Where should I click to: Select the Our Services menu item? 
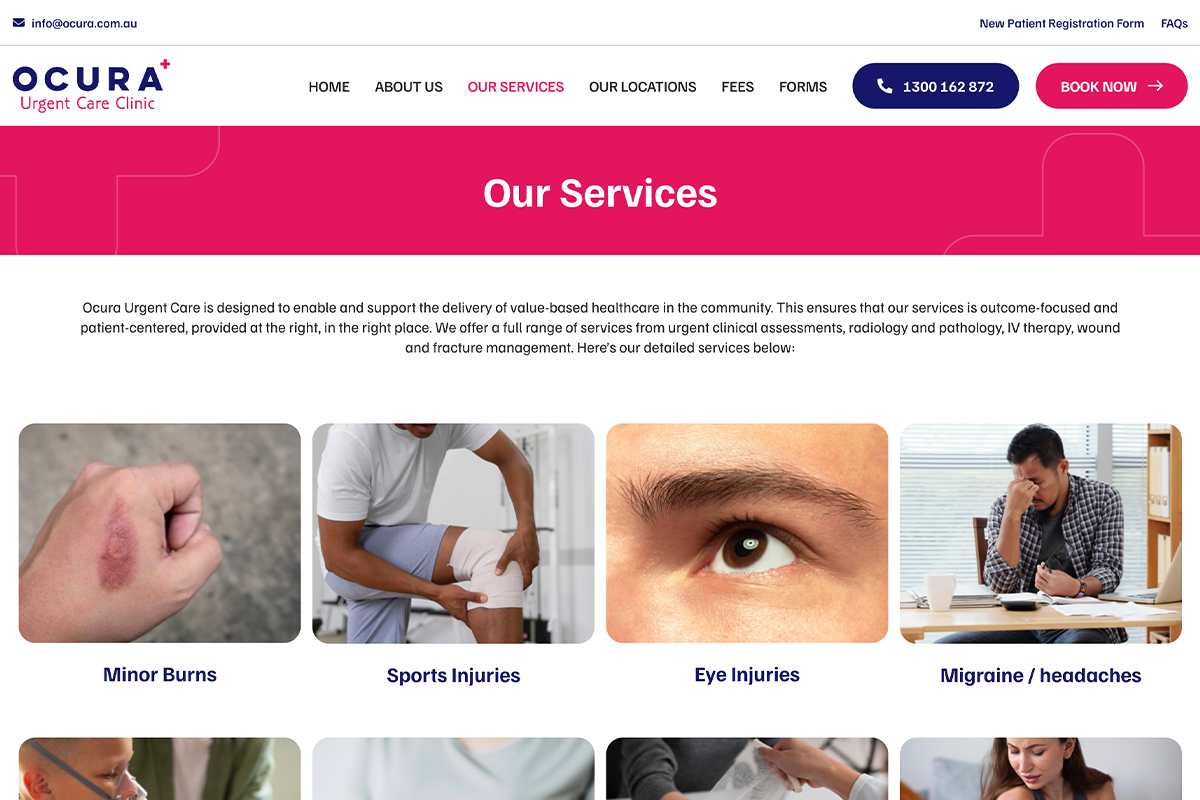pyautogui.click(x=516, y=87)
